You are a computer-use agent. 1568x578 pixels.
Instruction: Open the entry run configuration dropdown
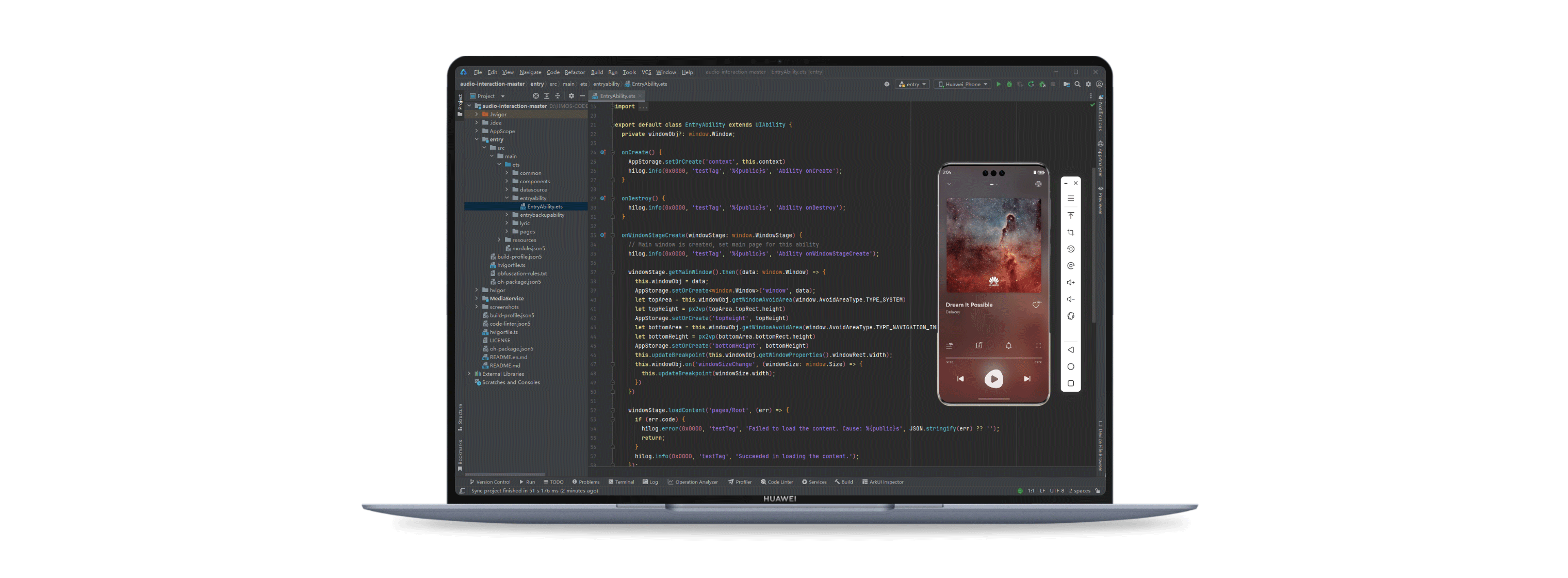(x=912, y=85)
